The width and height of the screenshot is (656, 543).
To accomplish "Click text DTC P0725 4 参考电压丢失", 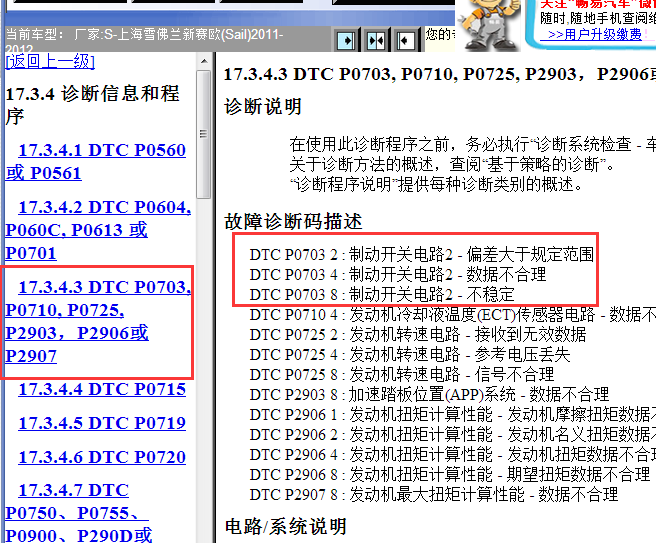I will 410,355.
